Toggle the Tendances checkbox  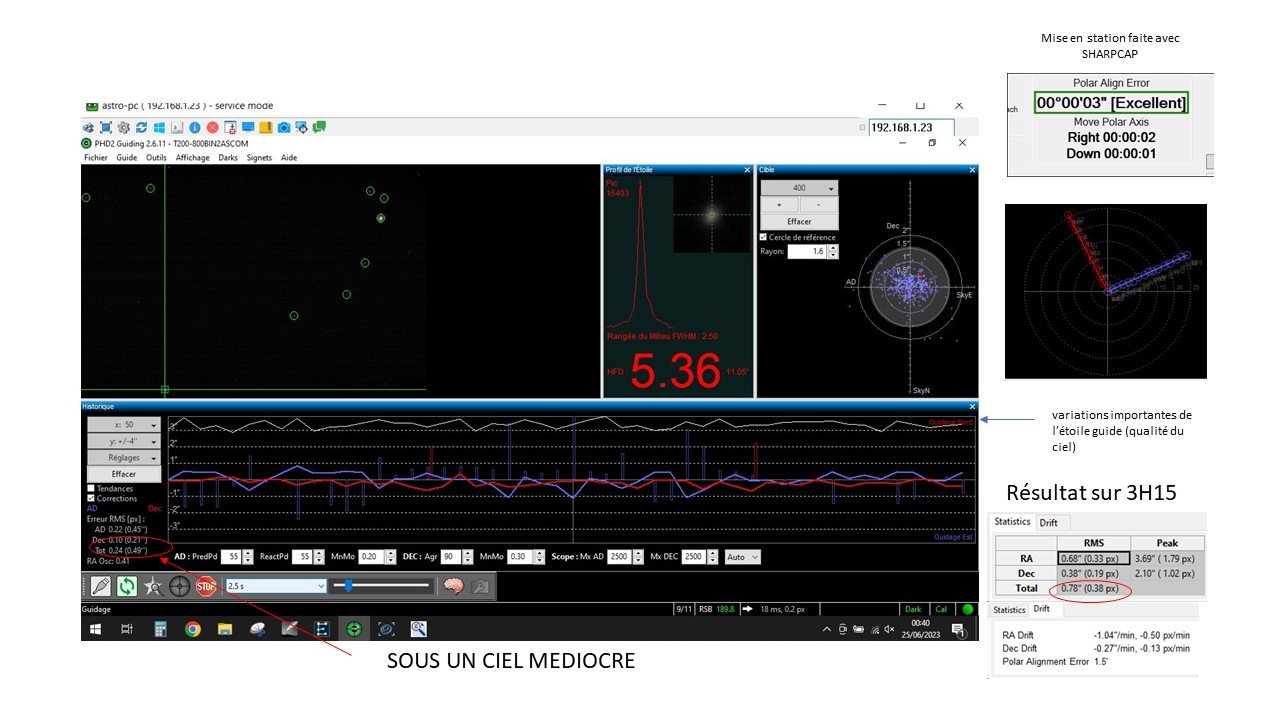click(x=91, y=489)
